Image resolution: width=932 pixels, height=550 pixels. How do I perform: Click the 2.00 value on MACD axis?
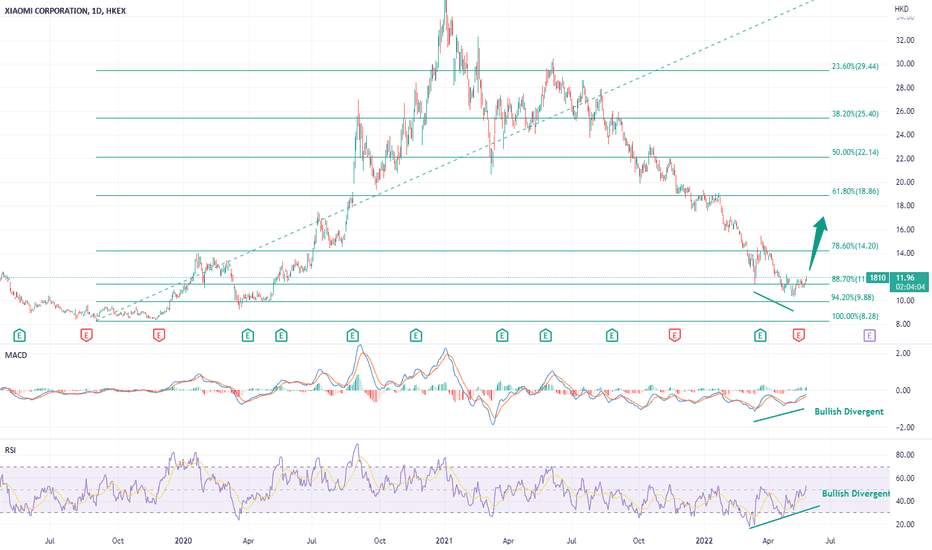click(903, 353)
